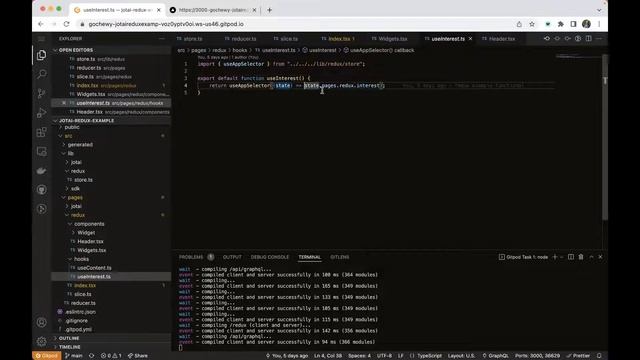Switch to the Header.tsx editor tab
The width and height of the screenshot is (640, 360).
click(502, 39)
